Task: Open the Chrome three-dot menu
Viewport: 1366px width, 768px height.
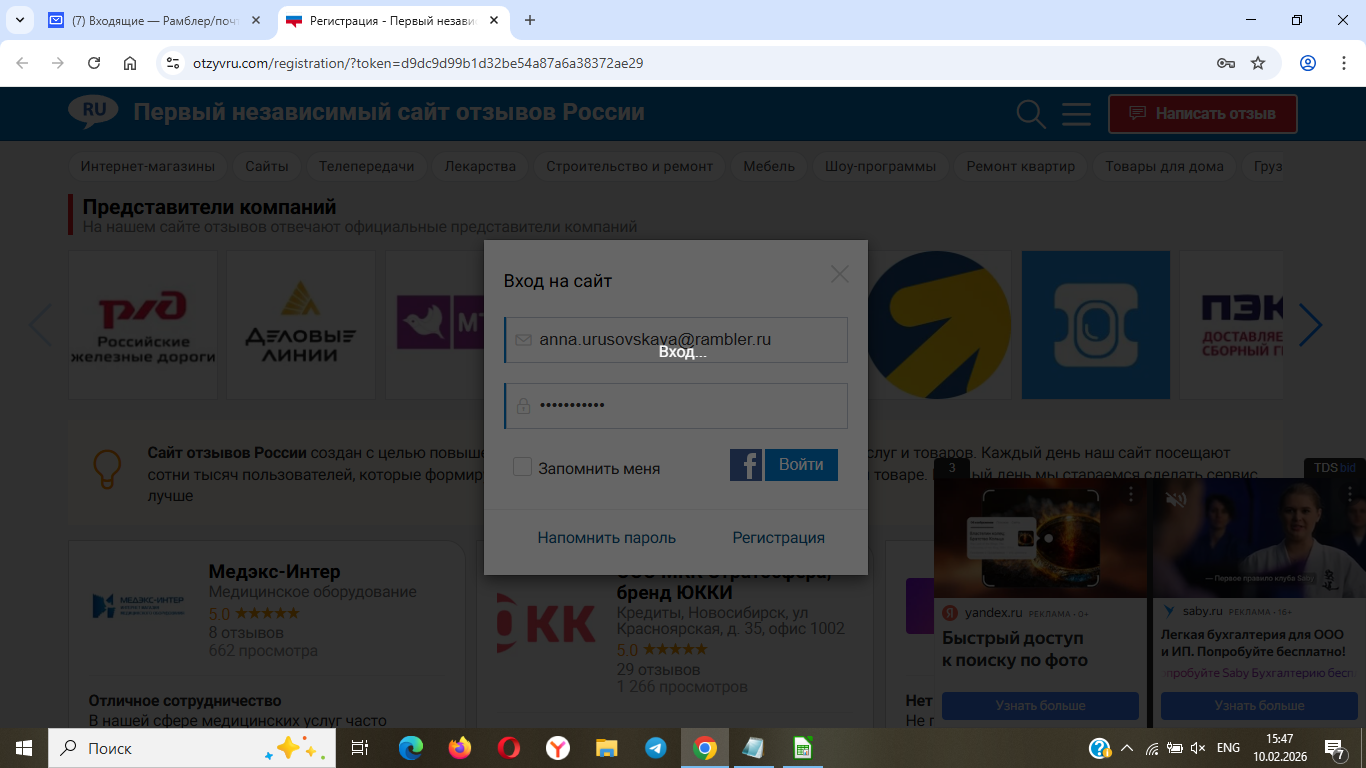Action: coord(1343,63)
